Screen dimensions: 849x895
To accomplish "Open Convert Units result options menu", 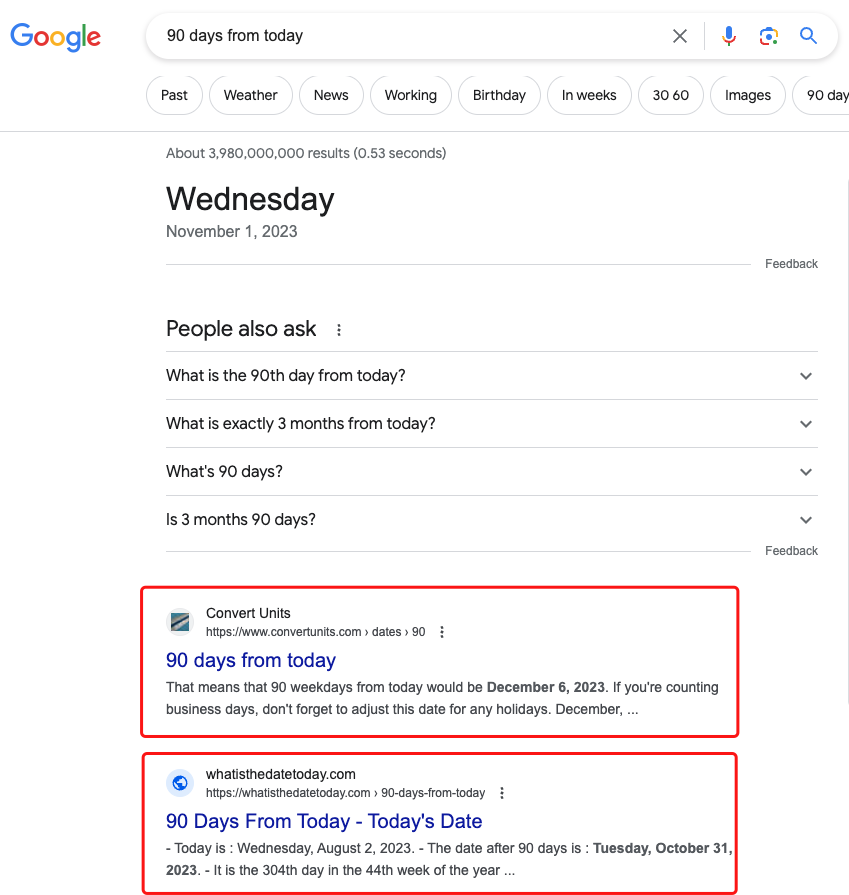I will pyautogui.click(x=442, y=632).
